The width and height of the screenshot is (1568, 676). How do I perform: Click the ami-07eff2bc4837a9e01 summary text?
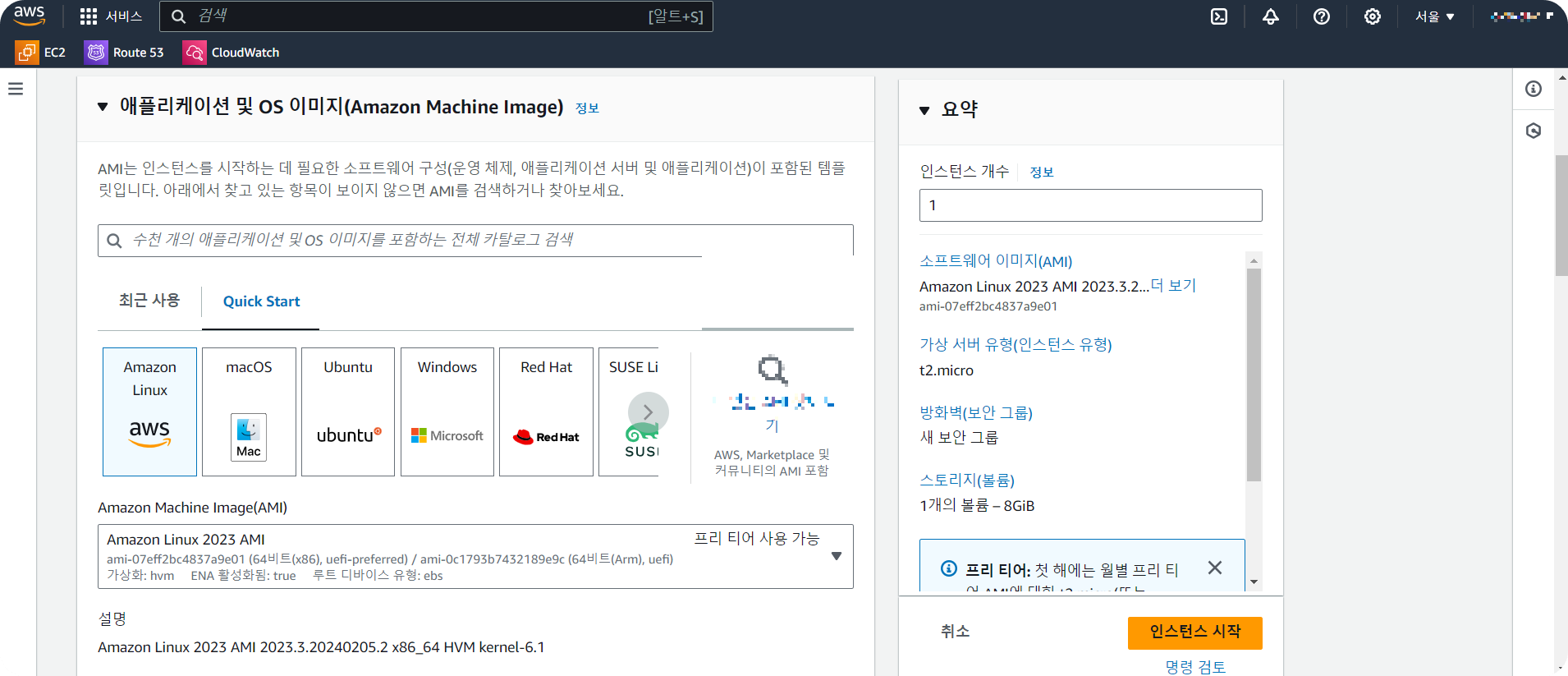988,306
